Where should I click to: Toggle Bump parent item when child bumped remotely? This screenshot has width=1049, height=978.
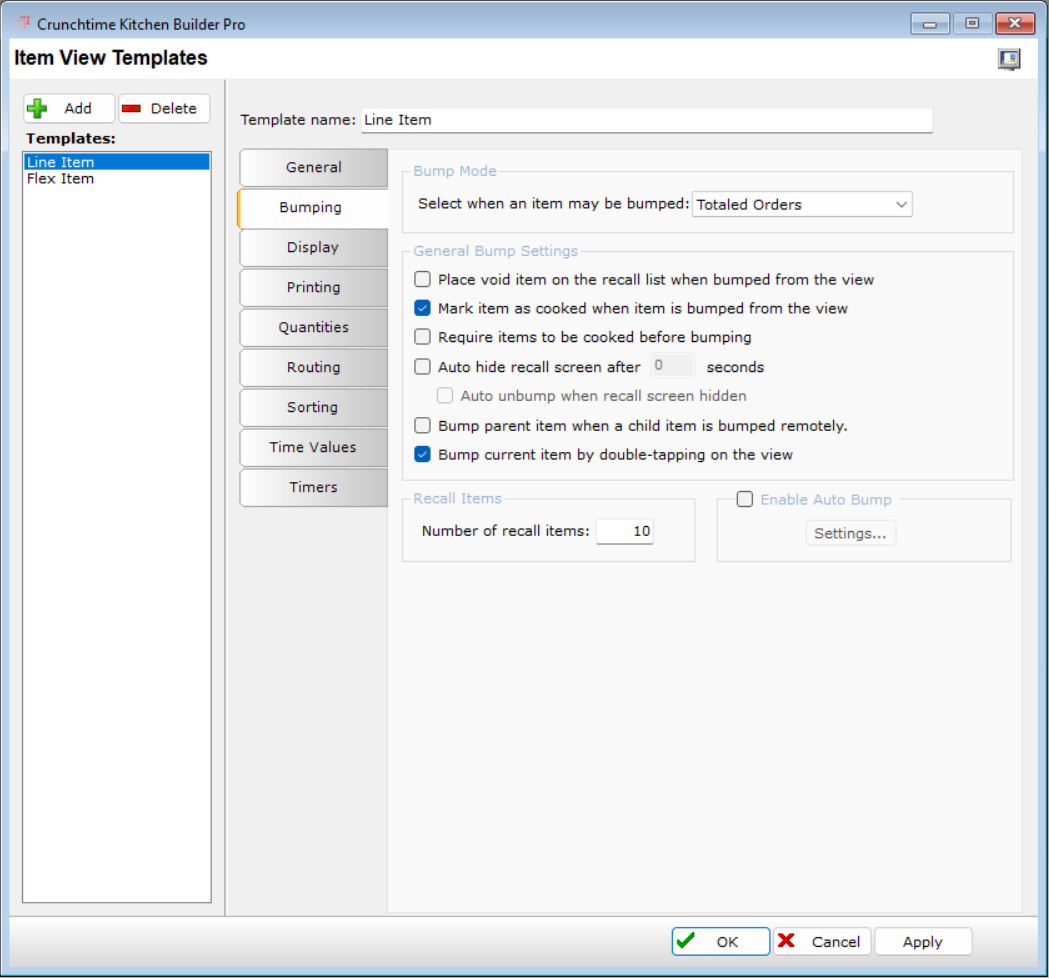[422, 425]
